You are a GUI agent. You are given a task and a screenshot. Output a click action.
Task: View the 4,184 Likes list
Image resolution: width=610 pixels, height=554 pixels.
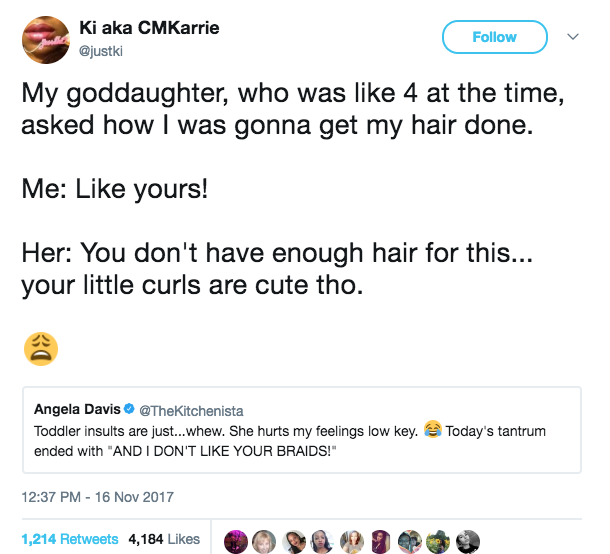tap(164, 538)
